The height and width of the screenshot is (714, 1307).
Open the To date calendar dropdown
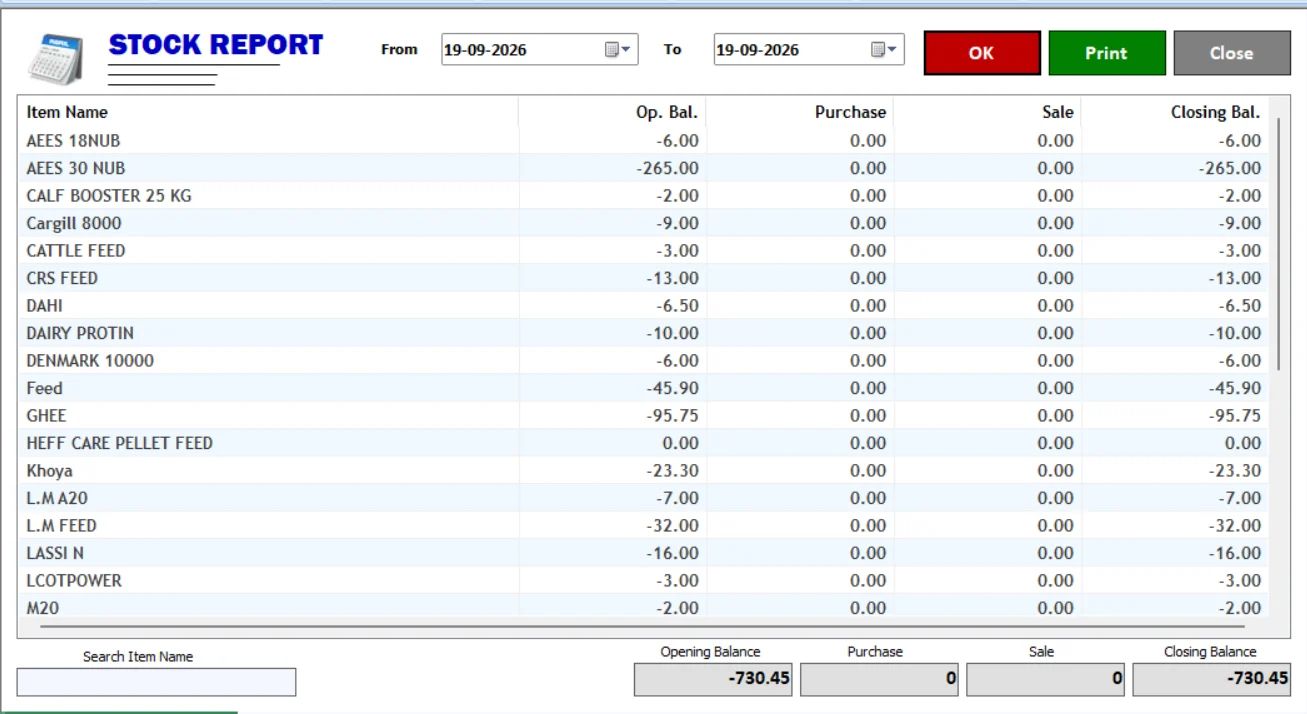click(885, 50)
